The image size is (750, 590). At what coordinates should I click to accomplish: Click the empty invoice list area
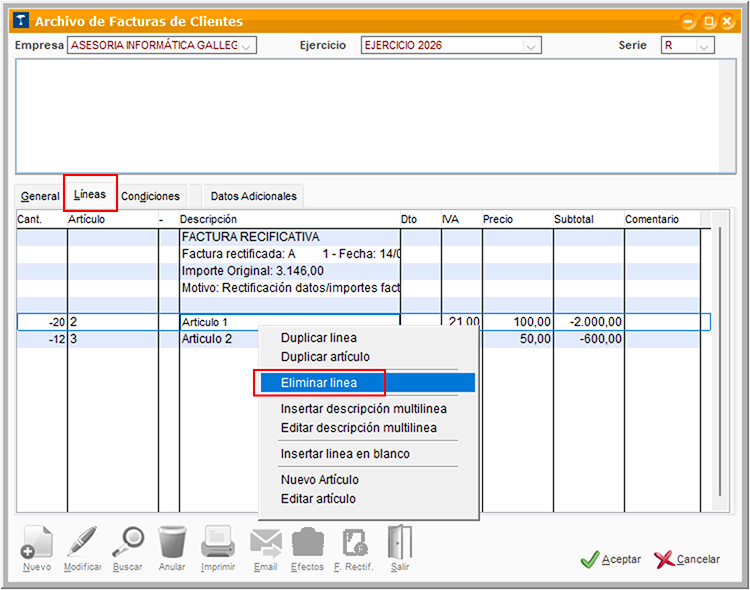[x=368, y=116]
